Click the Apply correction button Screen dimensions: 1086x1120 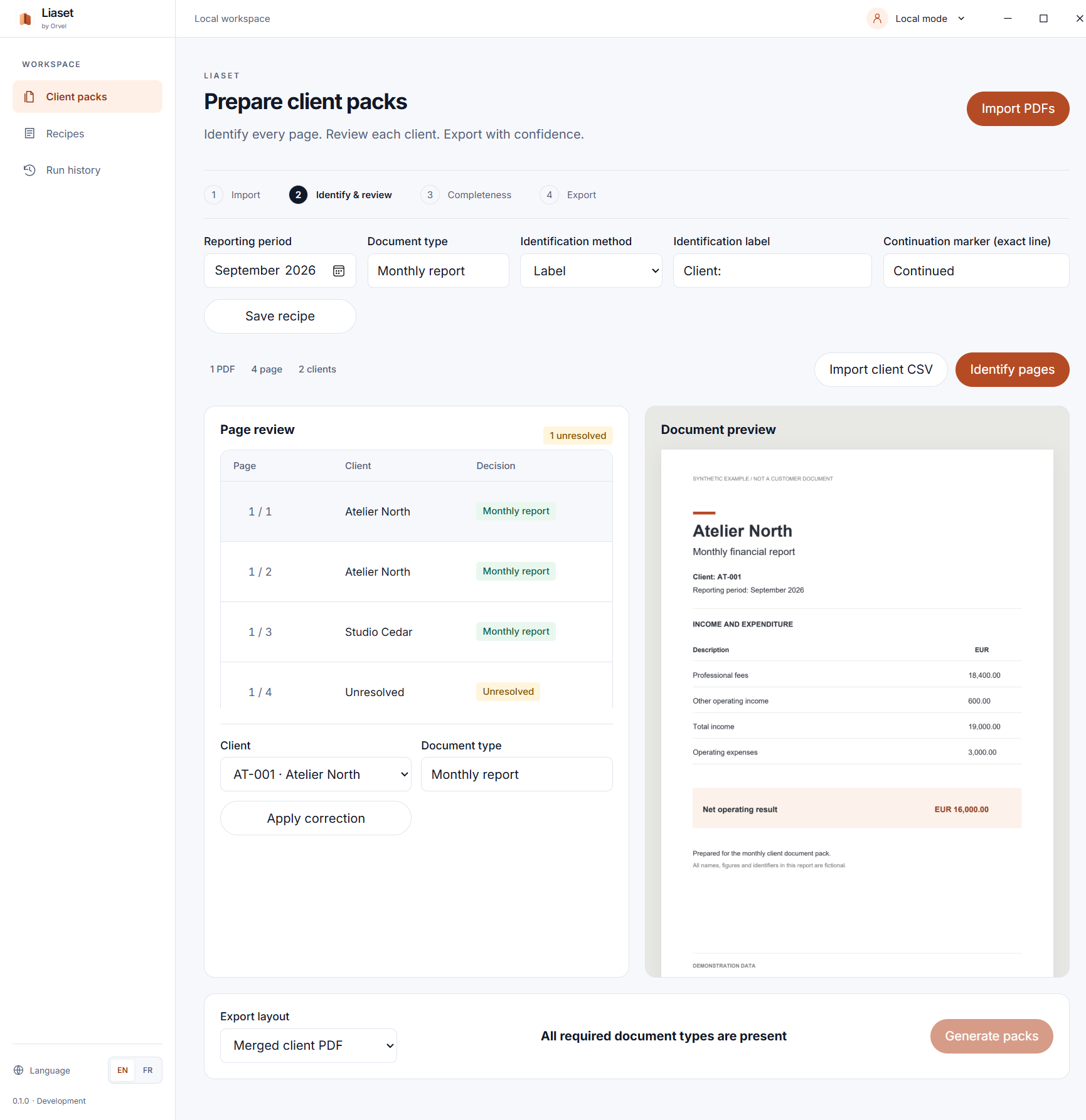click(x=316, y=818)
